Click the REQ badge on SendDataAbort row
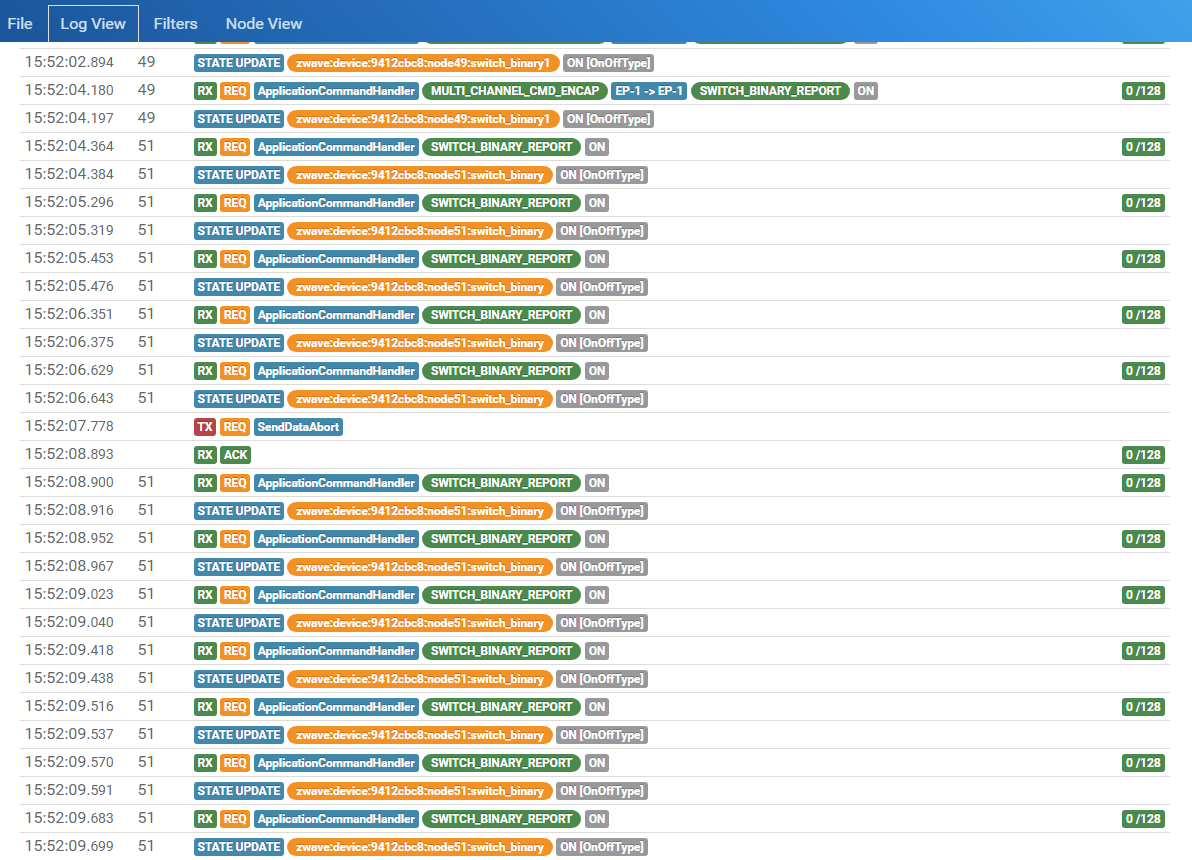The image size is (1192, 860). 235,427
